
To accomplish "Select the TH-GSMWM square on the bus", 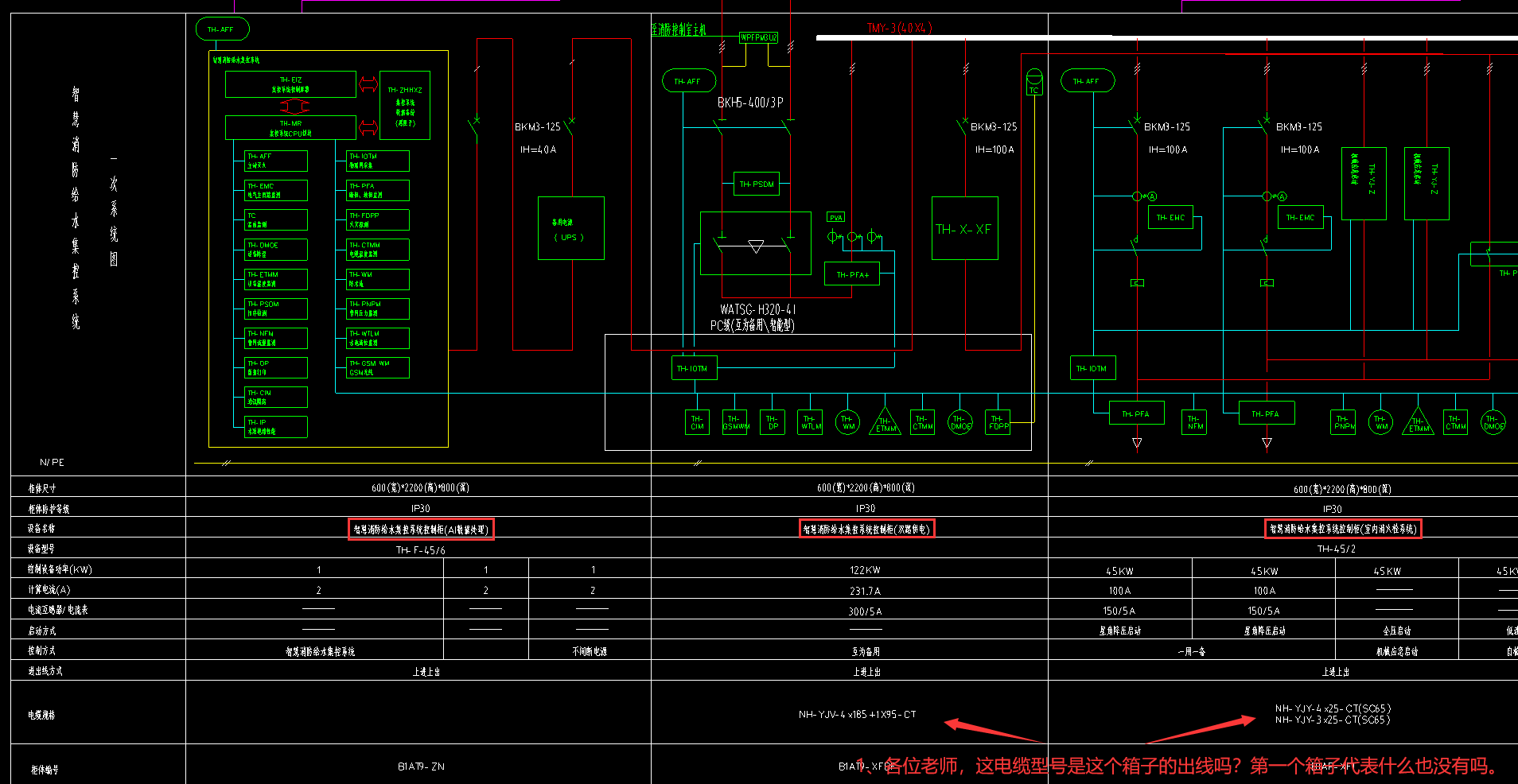I will click(735, 422).
